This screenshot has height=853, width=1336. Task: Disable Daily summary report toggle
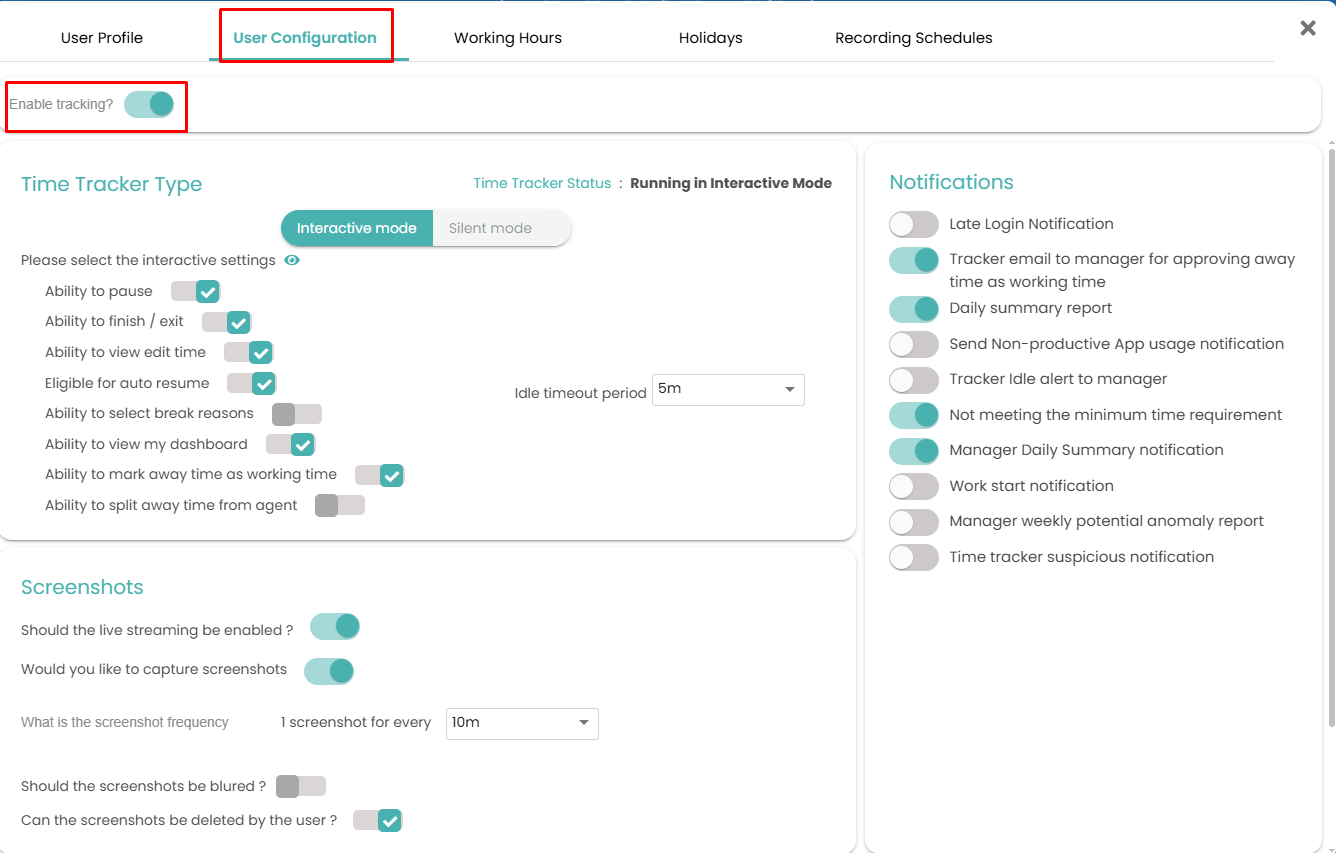pos(914,308)
